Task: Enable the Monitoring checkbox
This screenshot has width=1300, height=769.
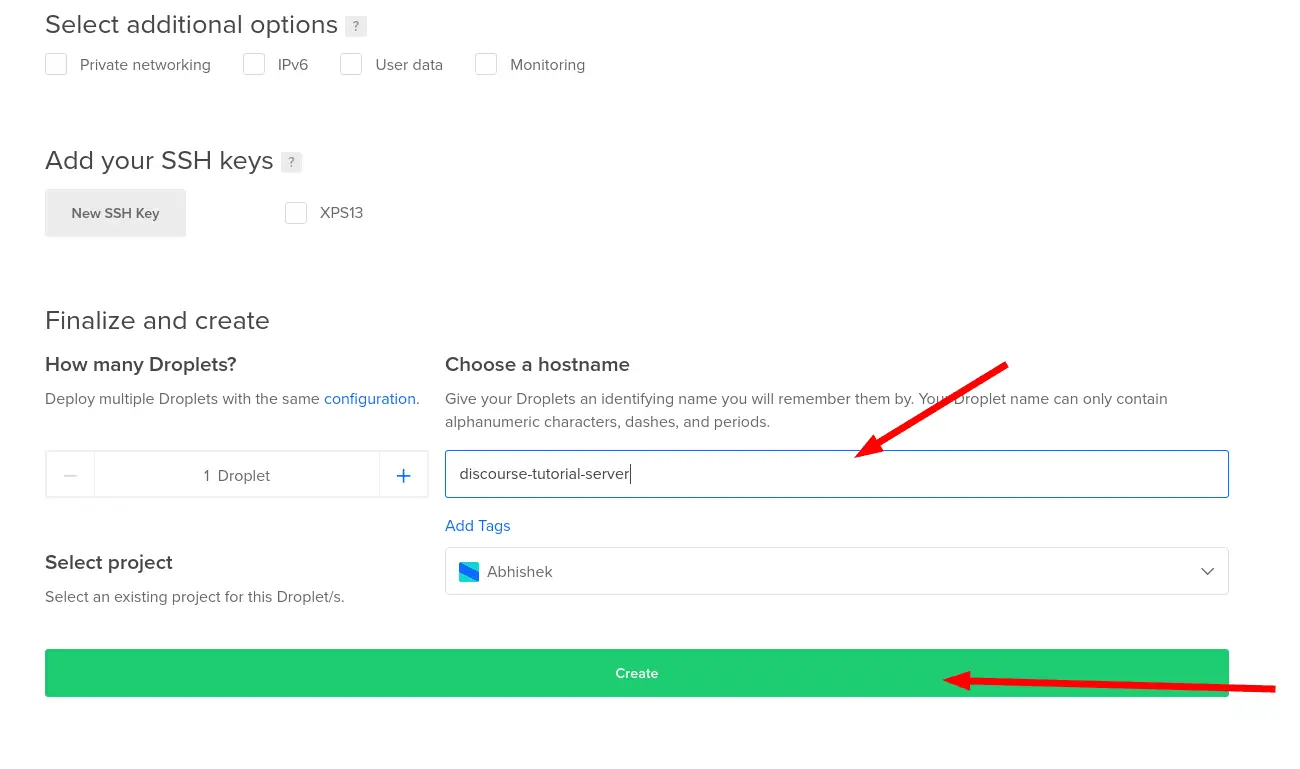Action: point(486,65)
